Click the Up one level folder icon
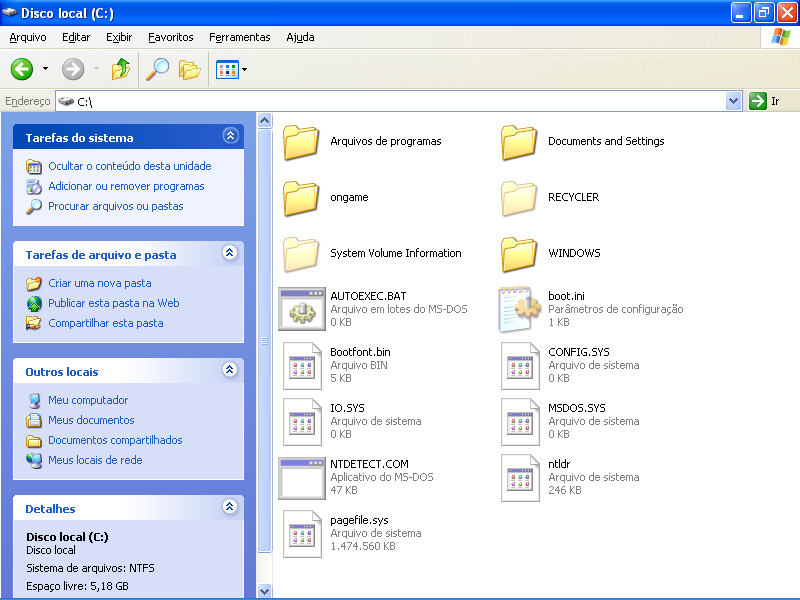The width and height of the screenshot is (800, 600). 121,69
